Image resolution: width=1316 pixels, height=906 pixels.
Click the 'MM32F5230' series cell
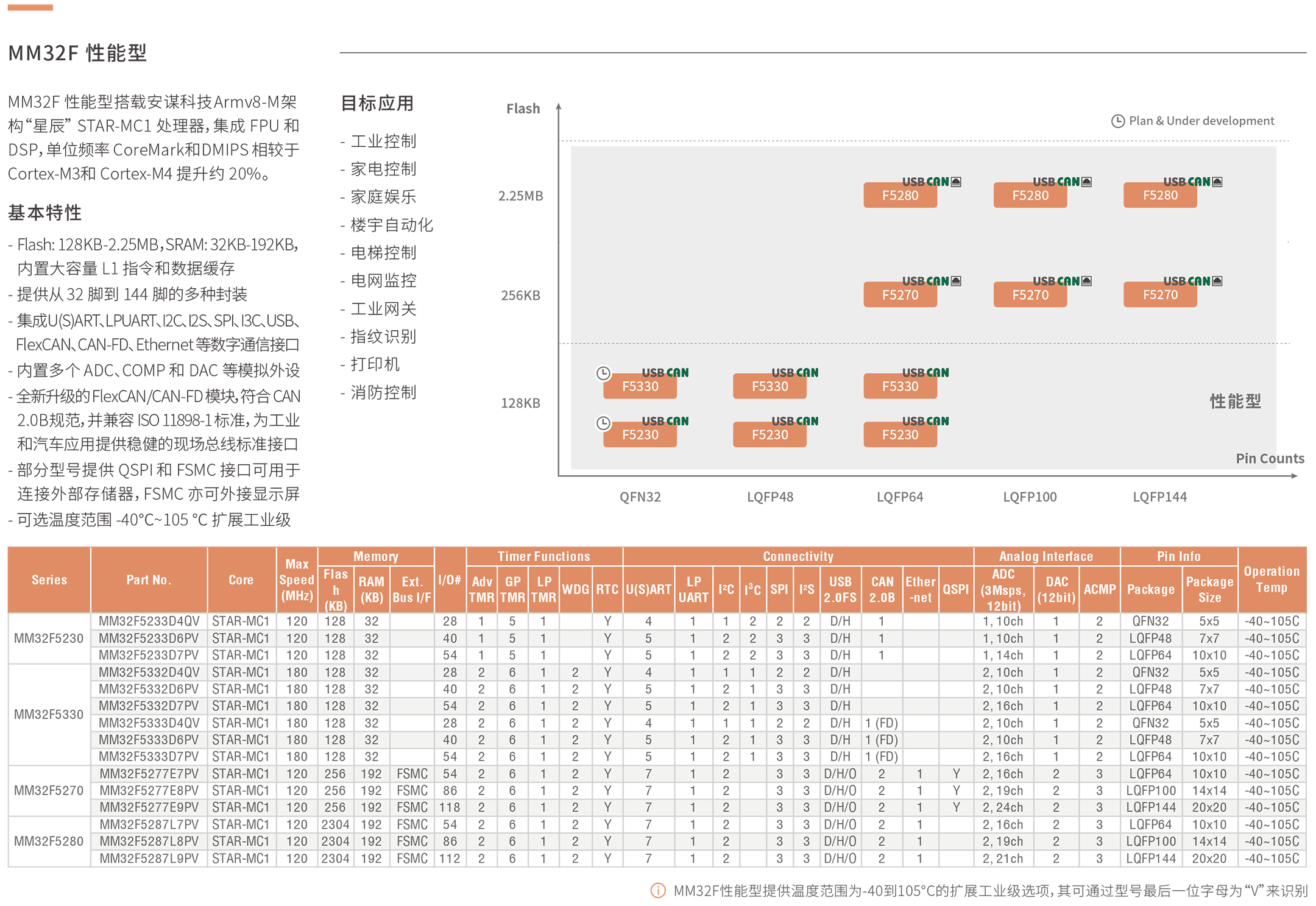(x=49, y=639)
